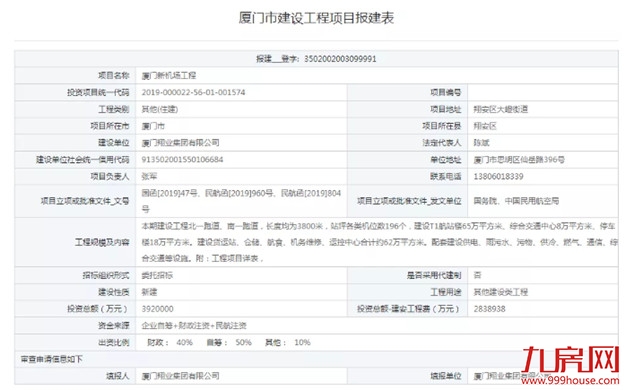Click the '出资比例' label
The image size is (625, 390).
coord(114,343)
